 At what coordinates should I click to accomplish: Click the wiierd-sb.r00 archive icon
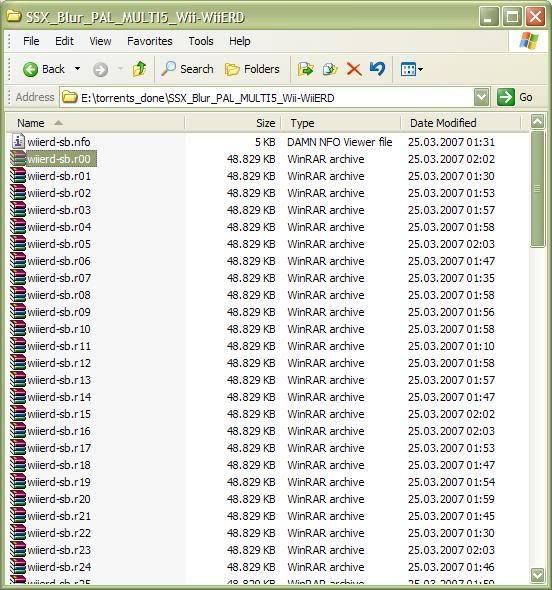tap(18, 158)
